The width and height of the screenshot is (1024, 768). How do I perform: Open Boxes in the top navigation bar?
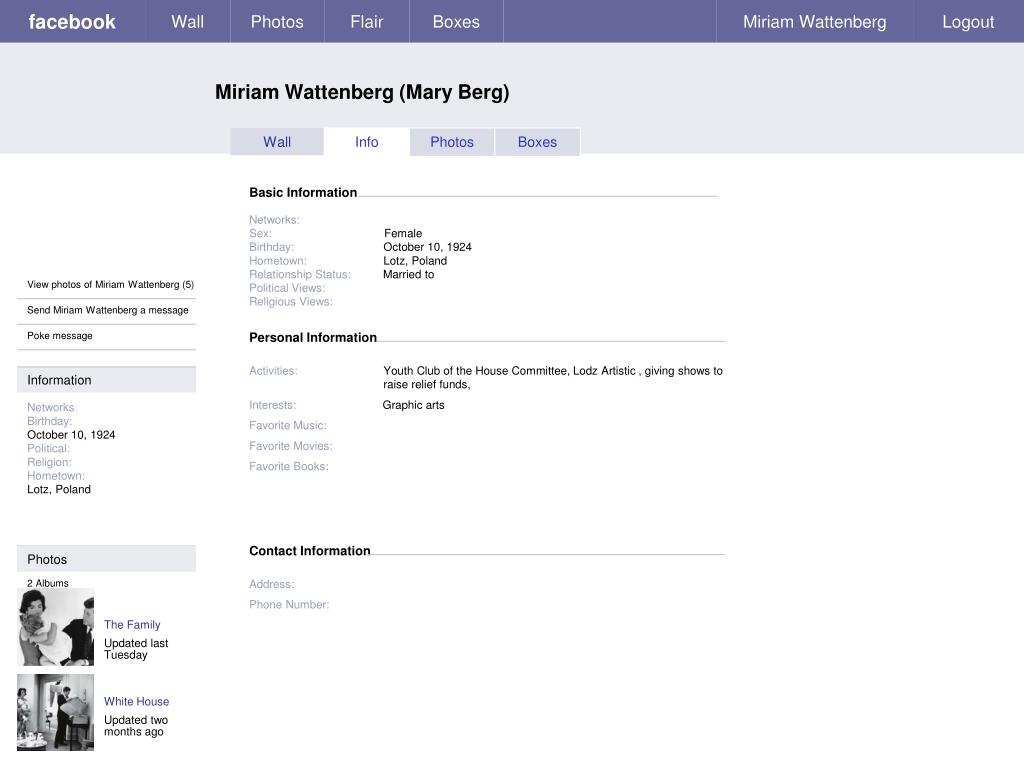tap(456, 22)
